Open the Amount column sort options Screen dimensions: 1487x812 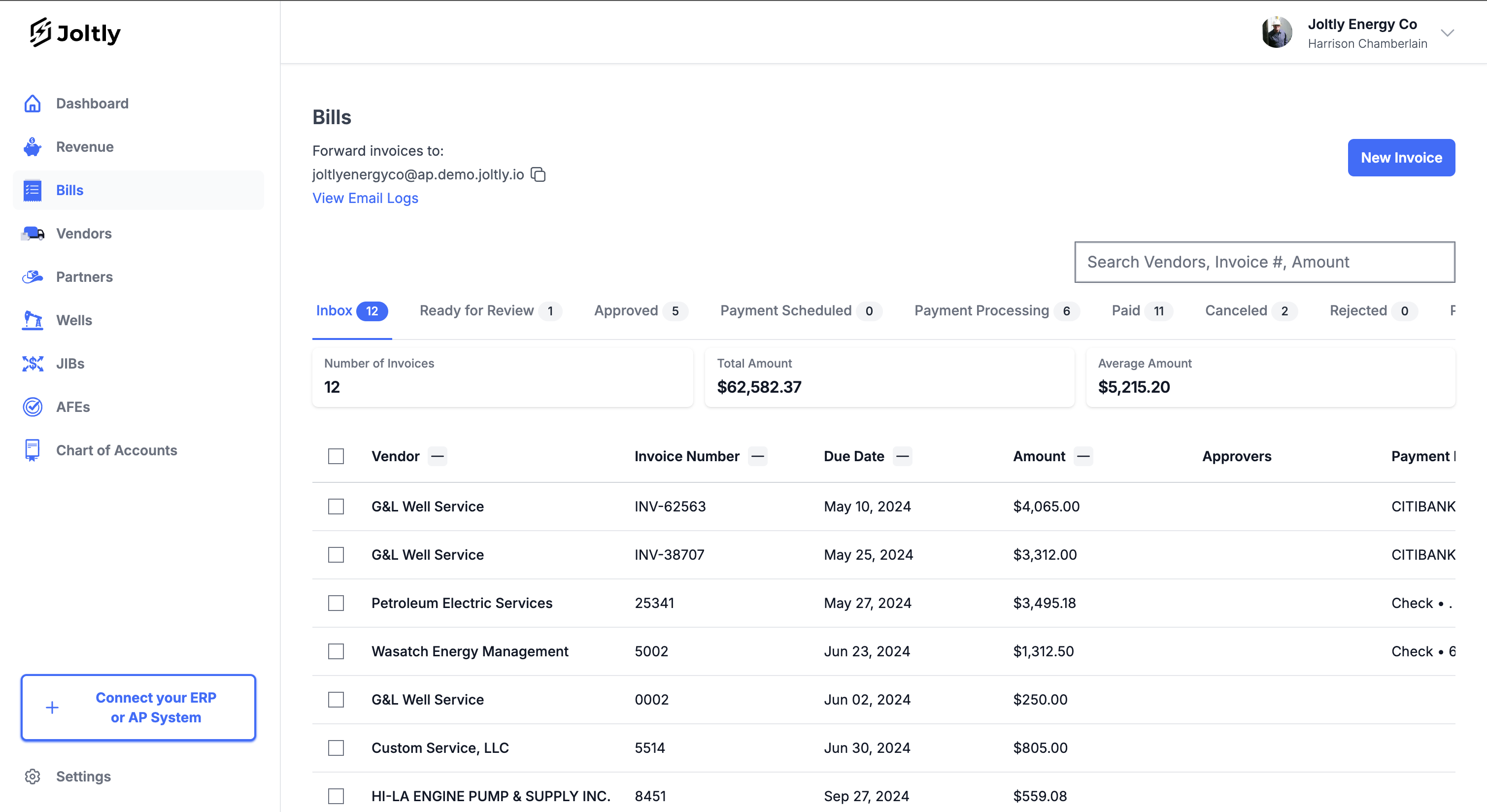(1083, 456)
